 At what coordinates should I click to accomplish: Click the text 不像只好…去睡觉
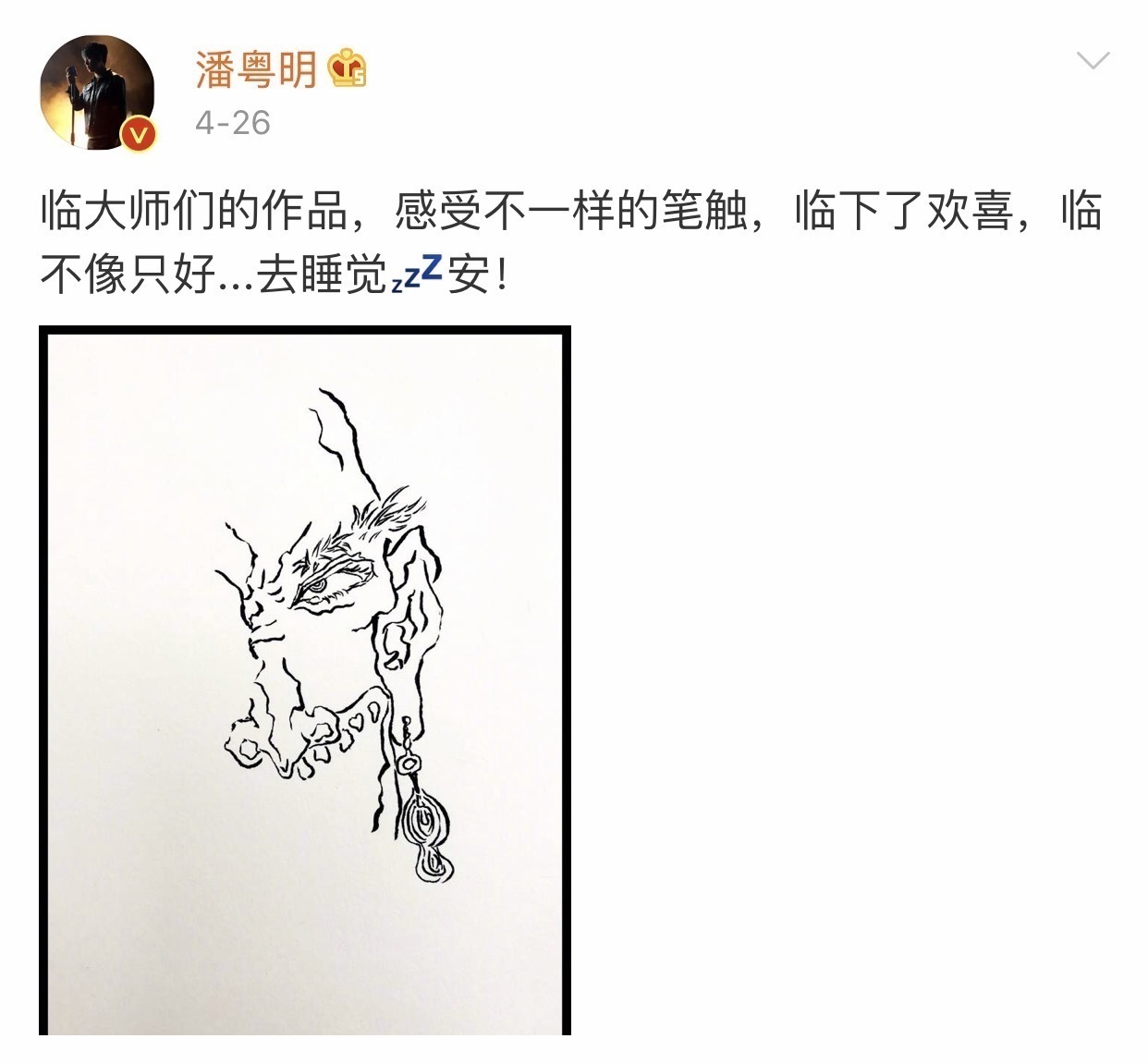point(213,273)
